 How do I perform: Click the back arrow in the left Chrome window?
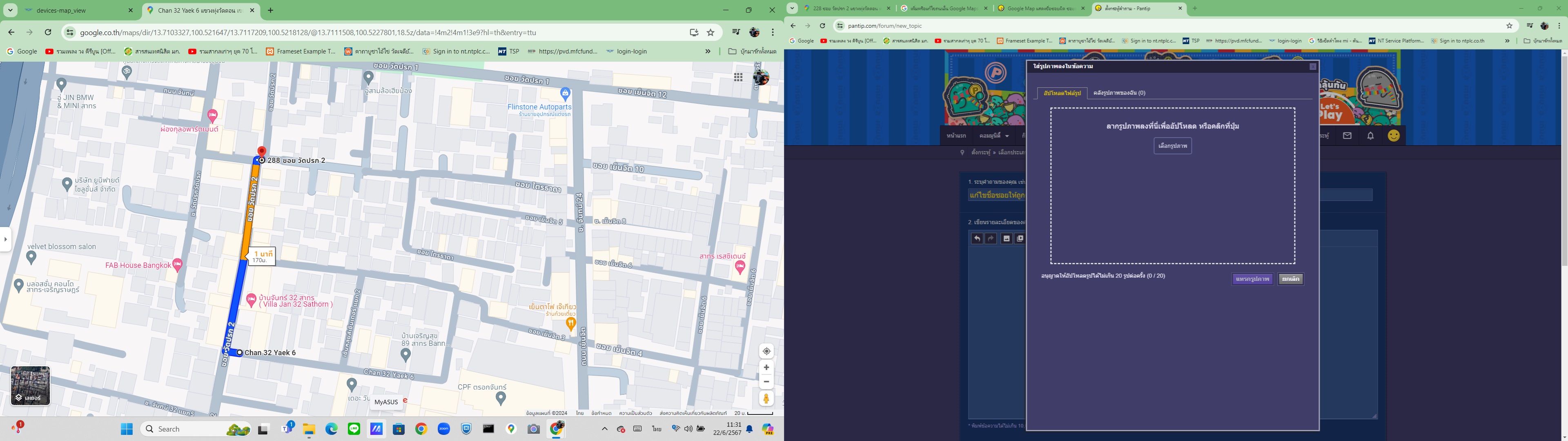point(11,32)
